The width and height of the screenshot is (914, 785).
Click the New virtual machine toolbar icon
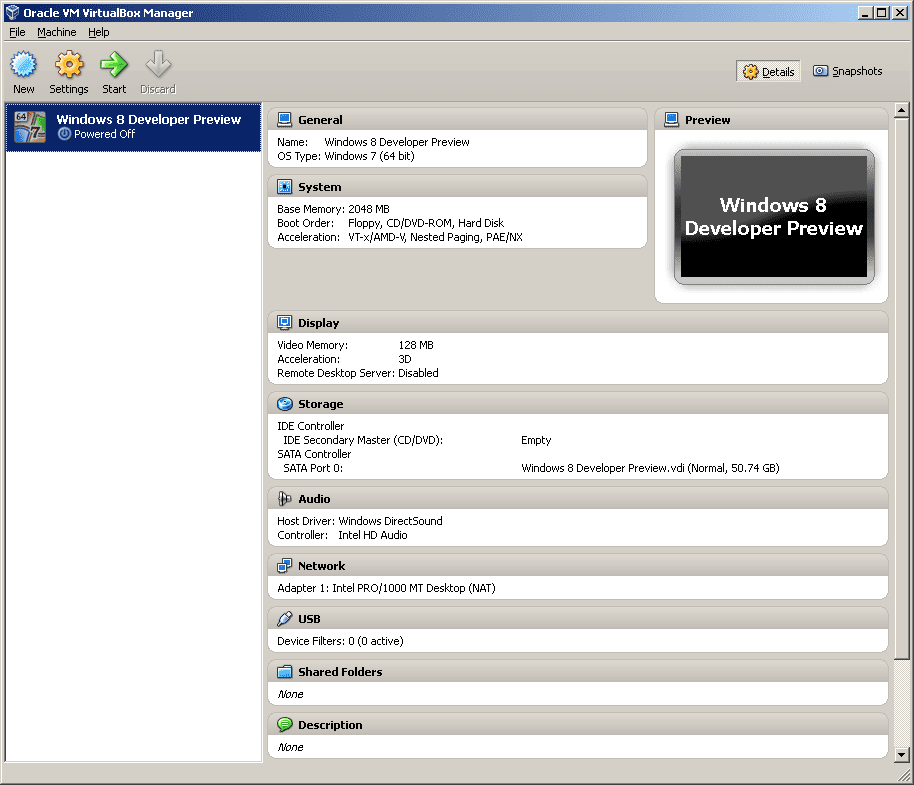(x=24, y=64)
